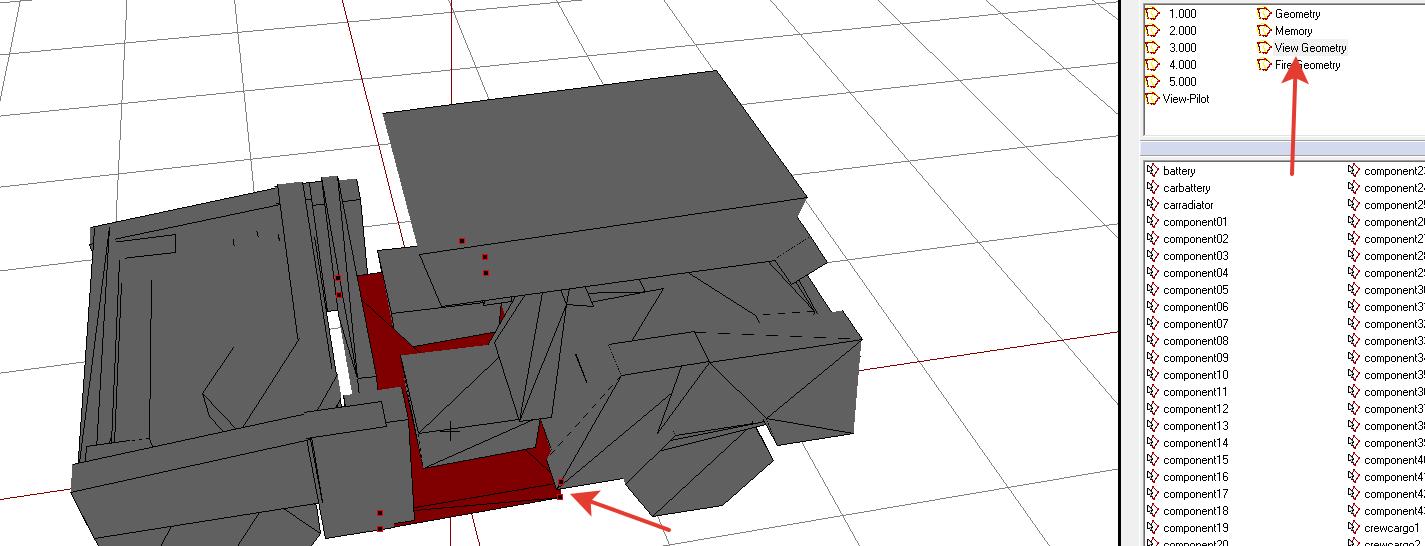Click the component05 selection
This screenshot has height=546, width=1425.
click(x=1195, y=290)
